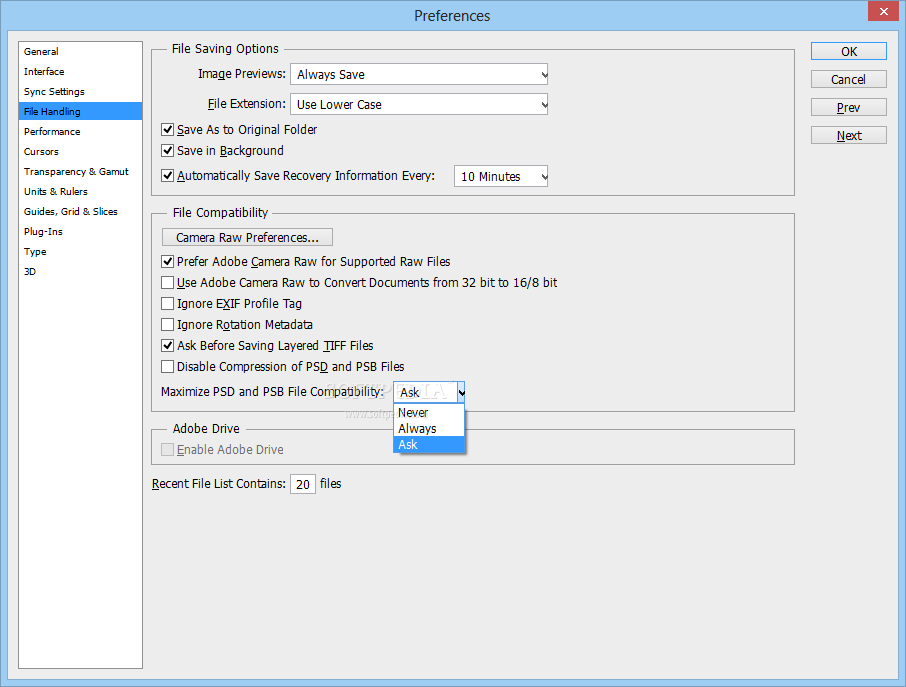Click the Cancel button
This screenshot has height=687, width=906.
click(849, 79)
